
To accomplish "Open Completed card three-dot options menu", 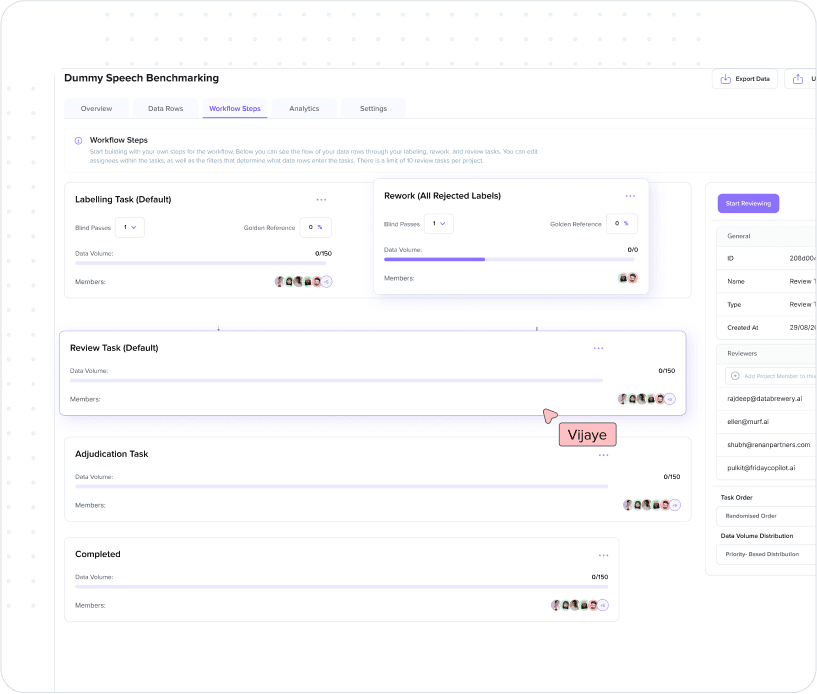I will pyautogui.click(x=603, y=555).
